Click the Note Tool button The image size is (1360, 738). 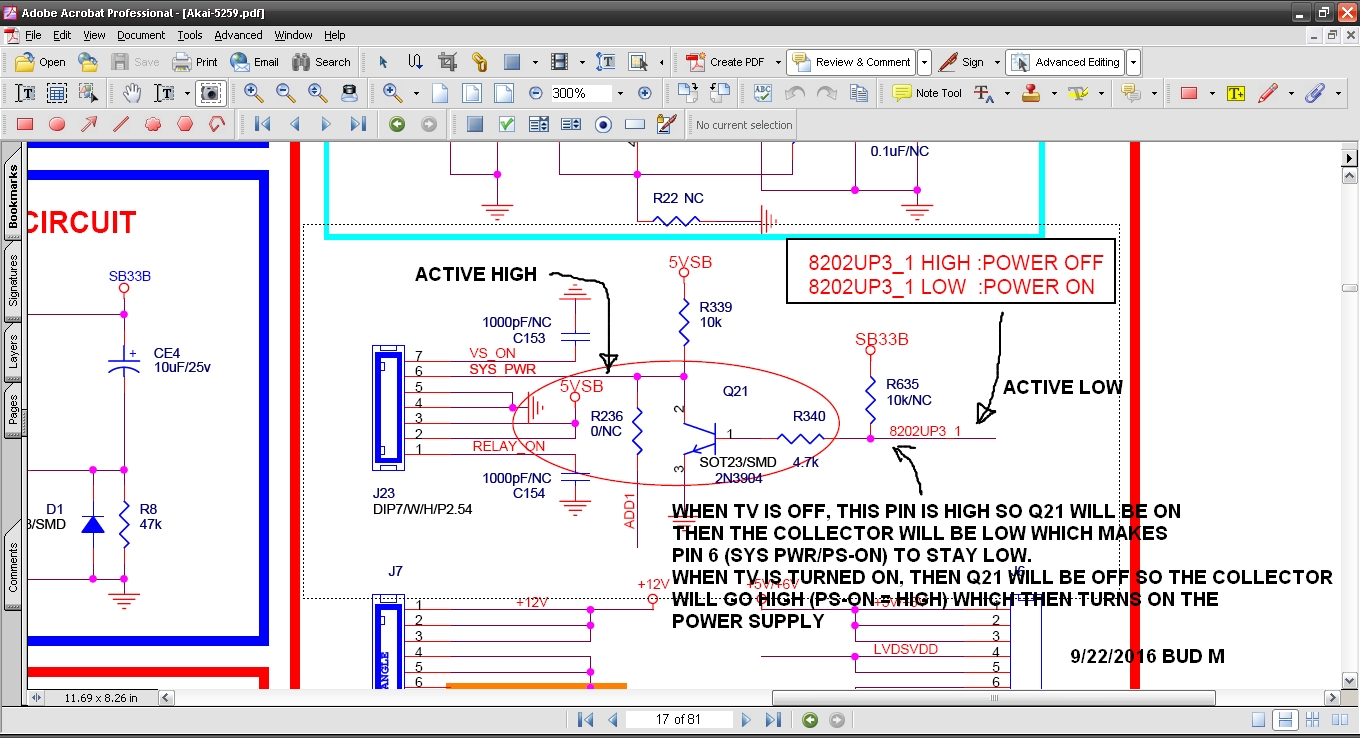tap(927, 93)
